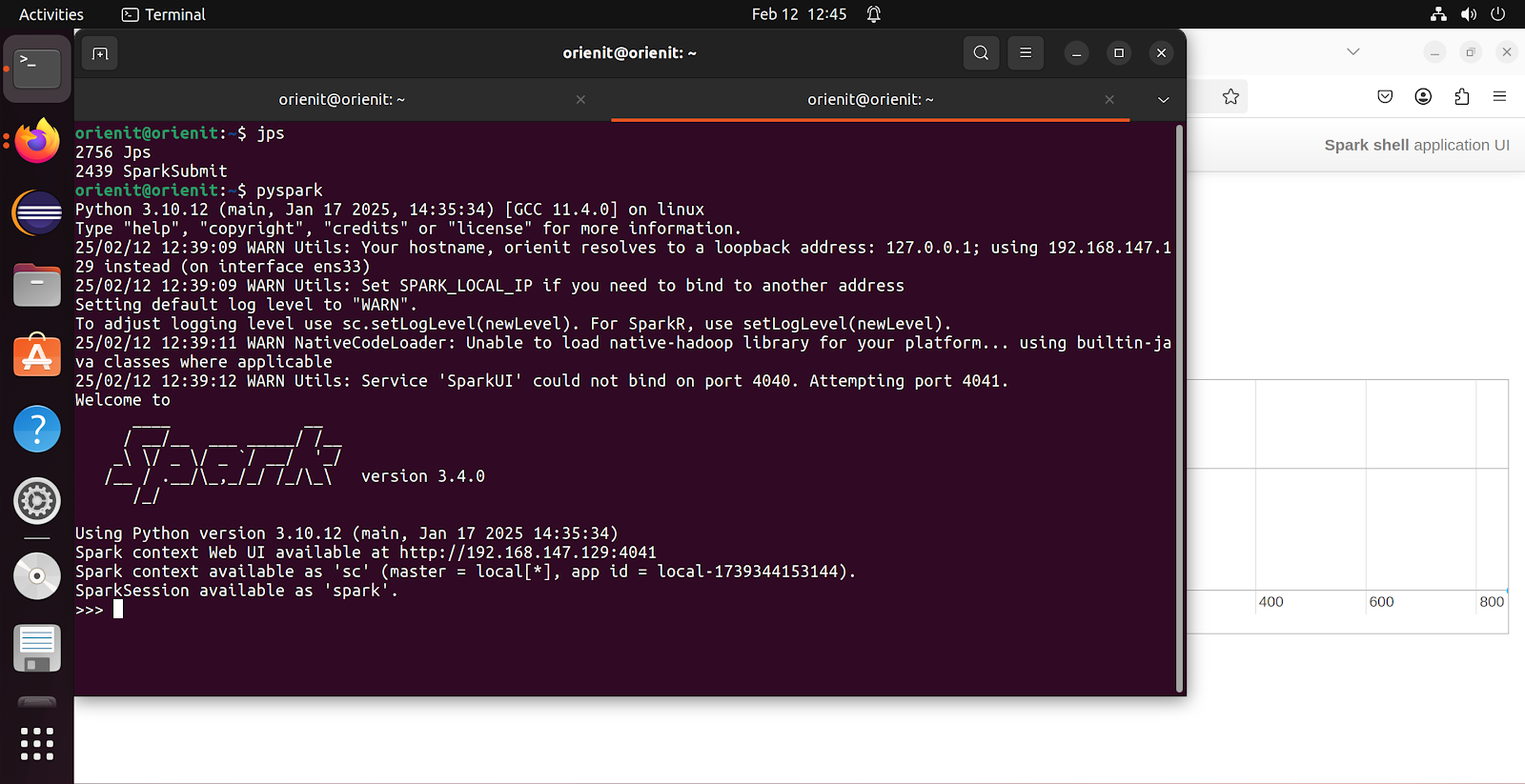Click the 'Spark shell application UI' heading
1525x784 pixels.
click(1416, 145)
